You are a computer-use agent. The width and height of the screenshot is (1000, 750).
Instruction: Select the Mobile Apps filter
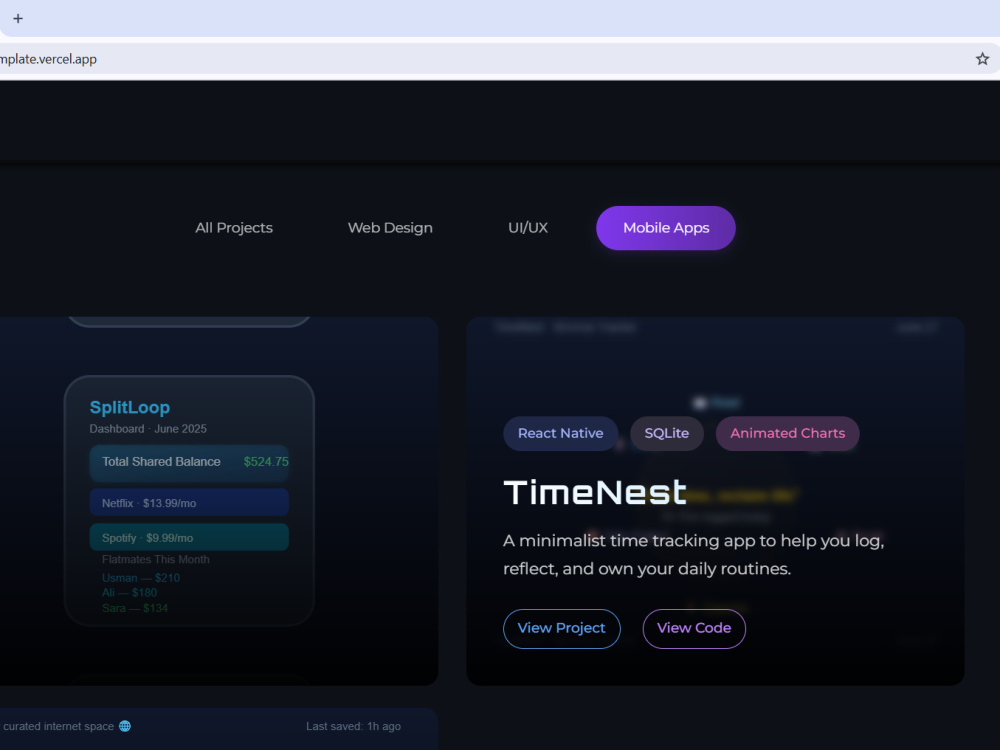666,228
